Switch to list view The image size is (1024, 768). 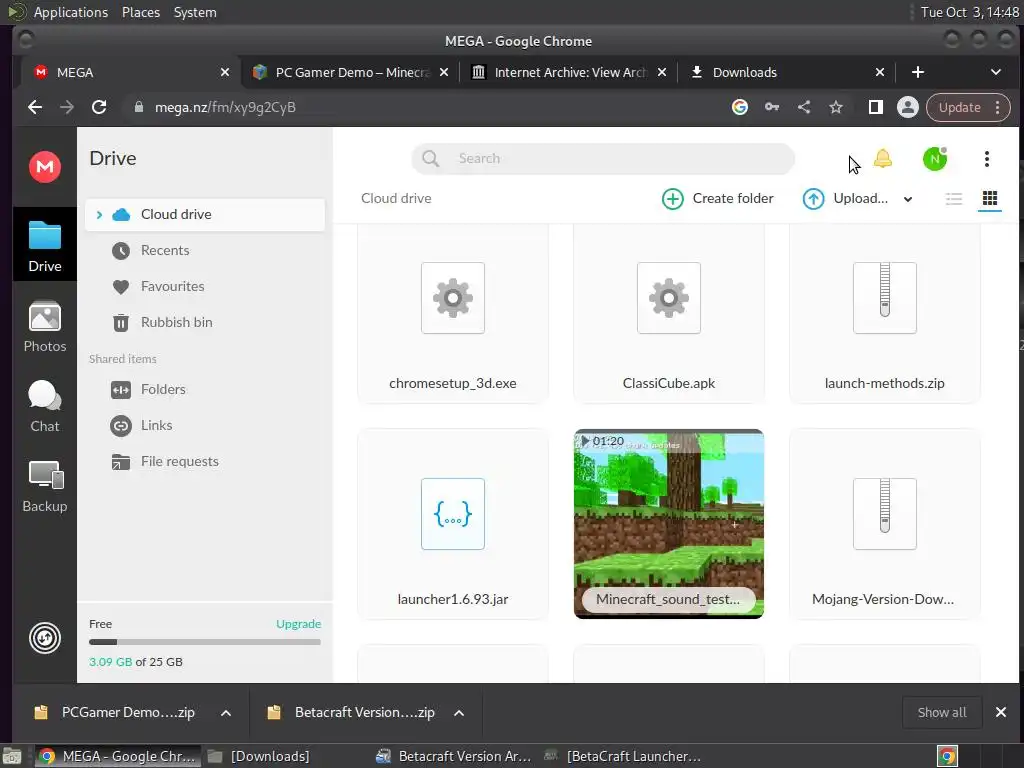953,199
